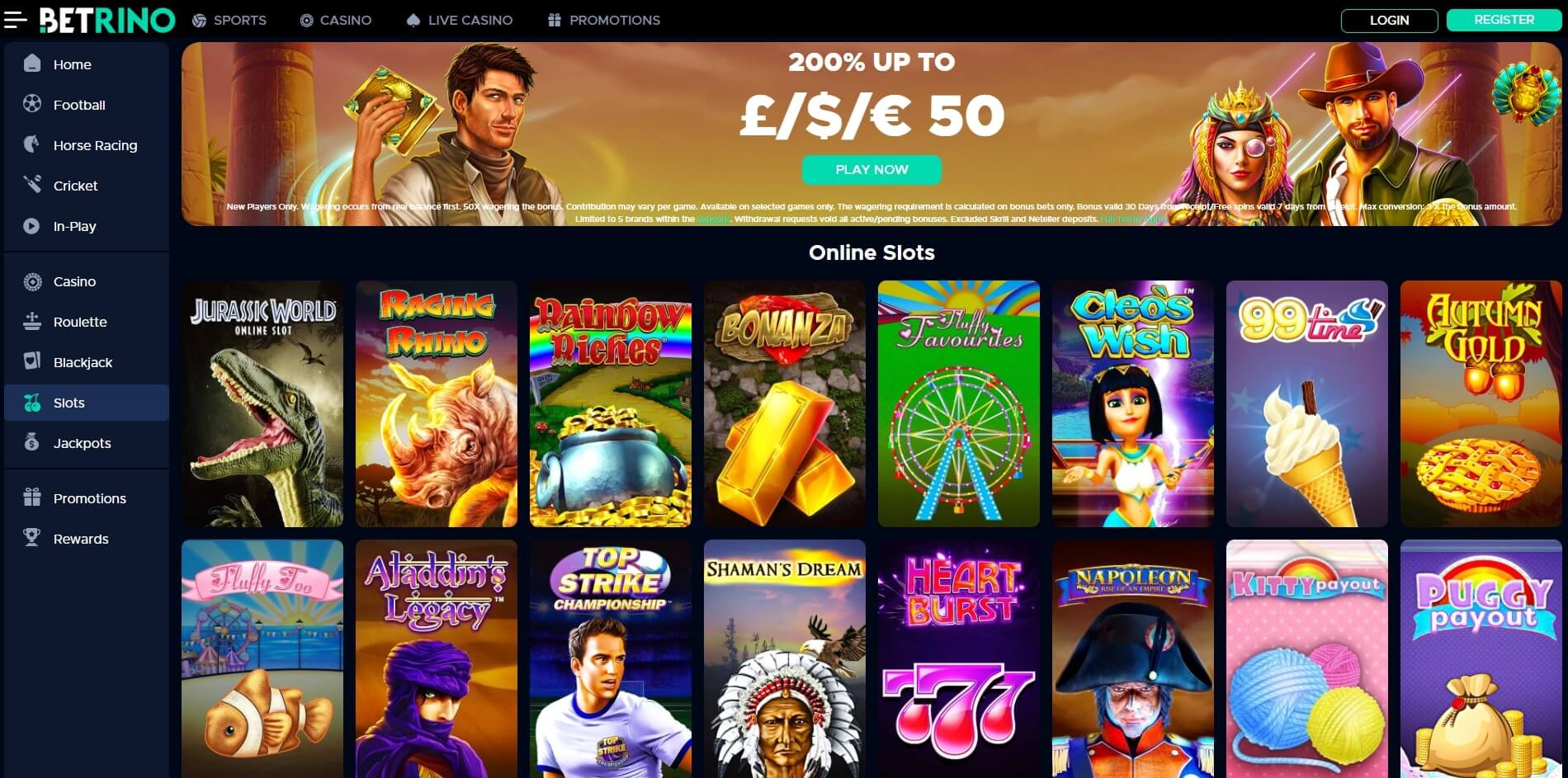Open the hamburger menu icon beside Betrino logo
The height and width of the screenshot is (778, 1568).
point(16,20)
